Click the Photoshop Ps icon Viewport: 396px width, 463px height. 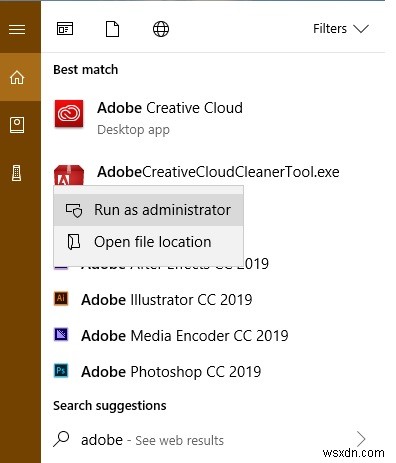[61, 370]
